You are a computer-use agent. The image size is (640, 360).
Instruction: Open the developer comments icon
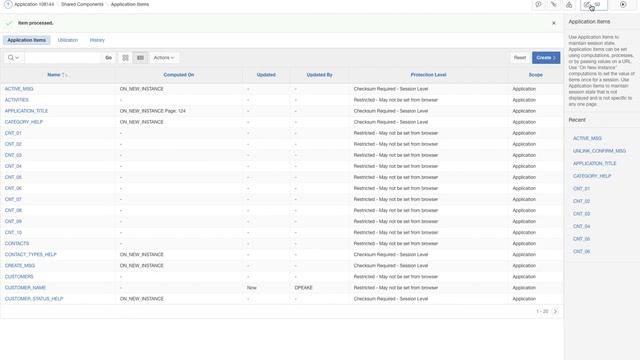click(538, 4)
